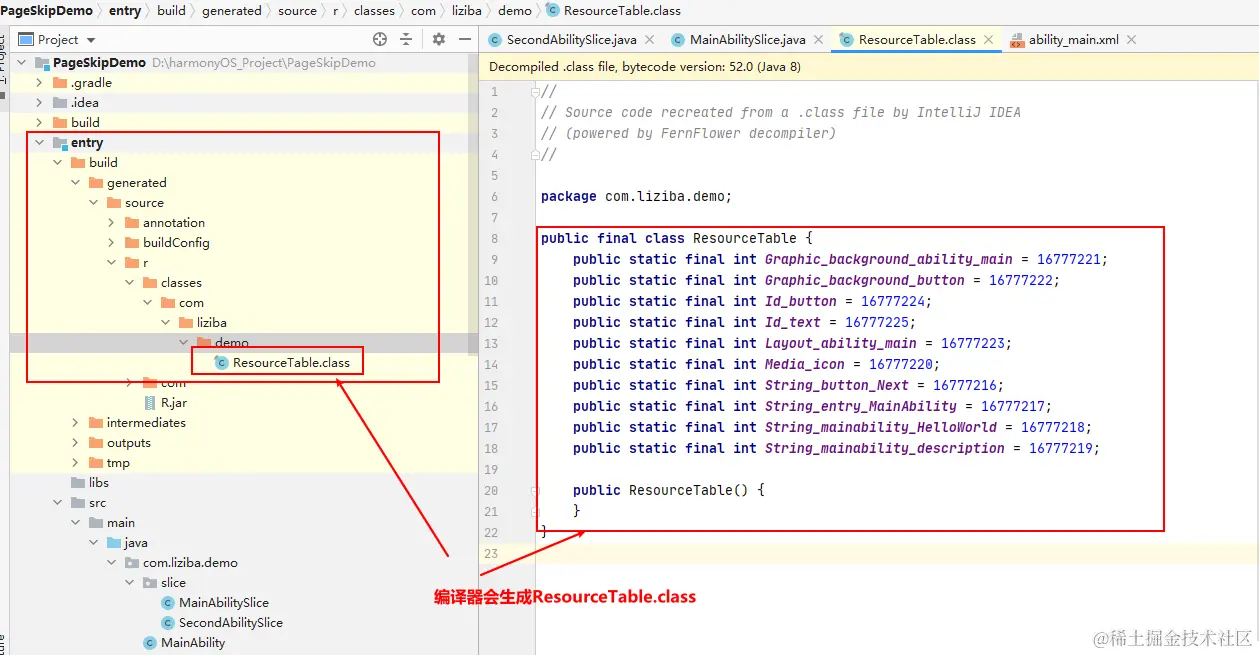
Task: Select R.jar file in tree
Action: coord(174,403)
